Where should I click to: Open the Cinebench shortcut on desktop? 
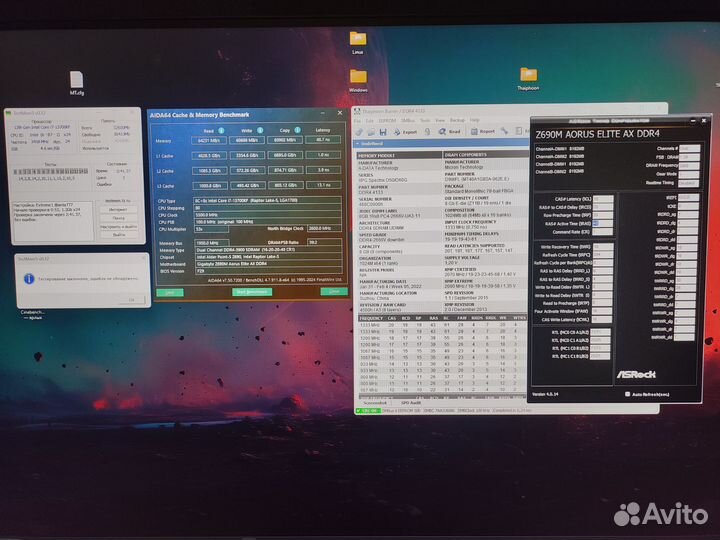[32, 315]
